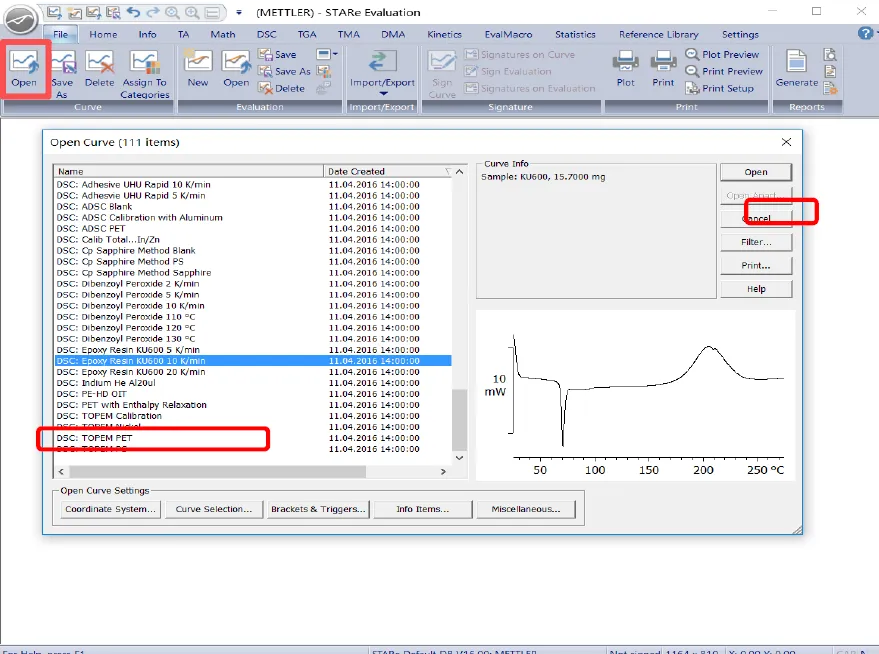Open the TGA ribbon tab
Screen dimensions: 879x654
pyautogui.click(x=307, y=34)
